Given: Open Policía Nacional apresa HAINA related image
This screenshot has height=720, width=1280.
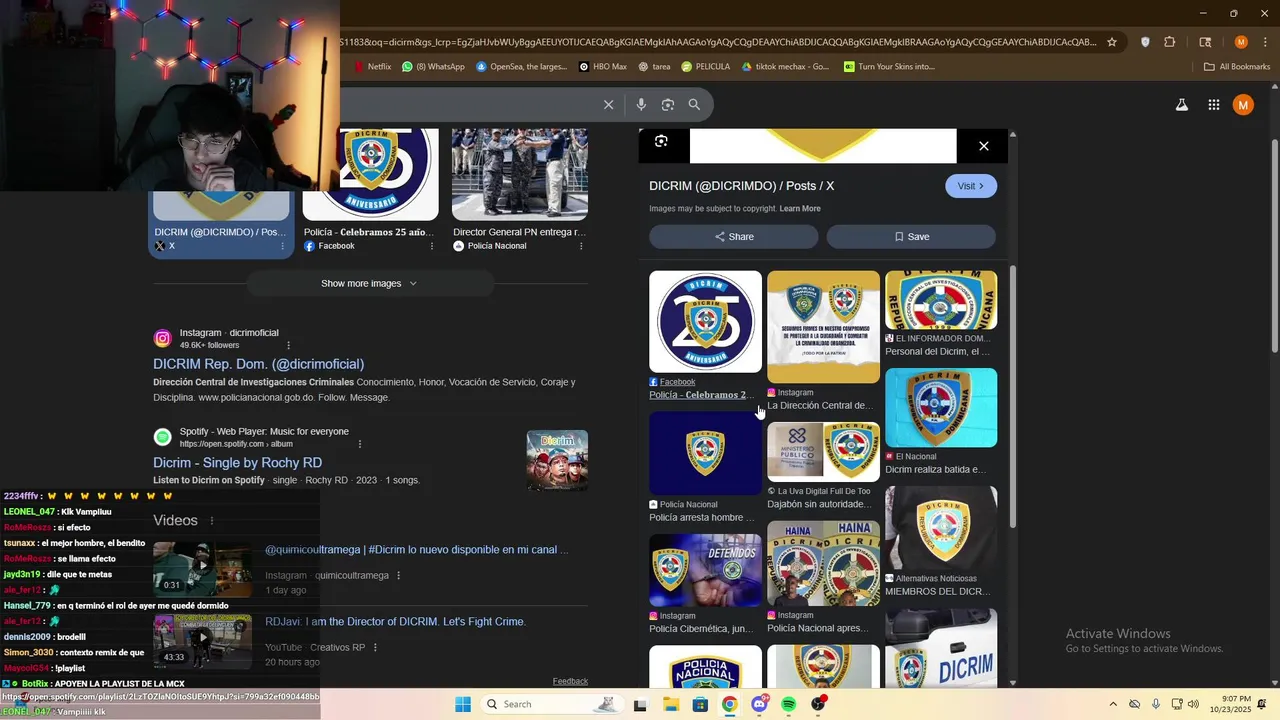Looking at the screenshot, I should (x=823, y=563).
